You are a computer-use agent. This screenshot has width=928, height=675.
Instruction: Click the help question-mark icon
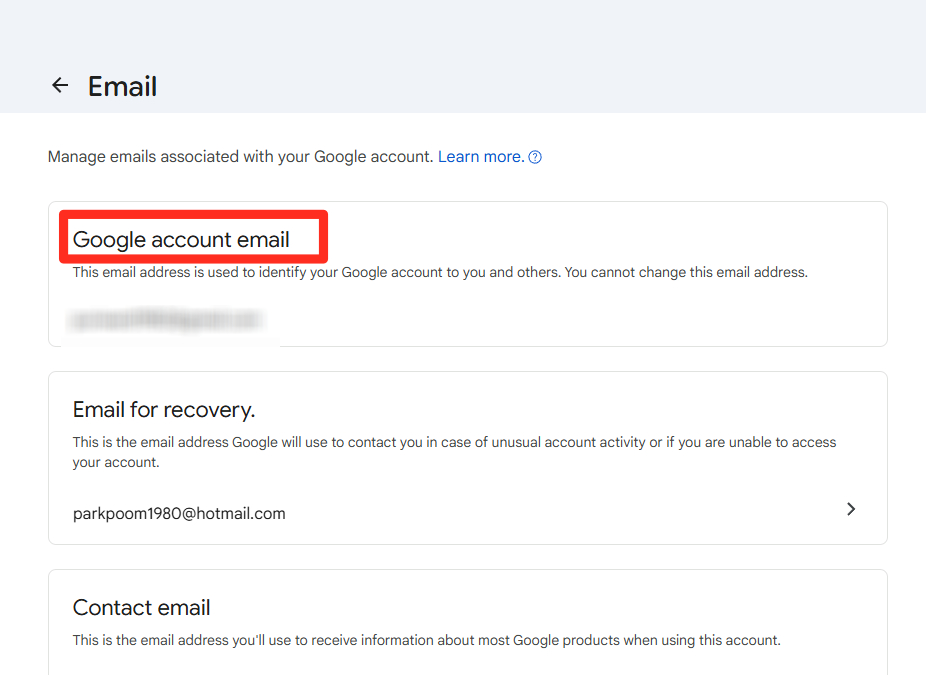tap(535, 157)
